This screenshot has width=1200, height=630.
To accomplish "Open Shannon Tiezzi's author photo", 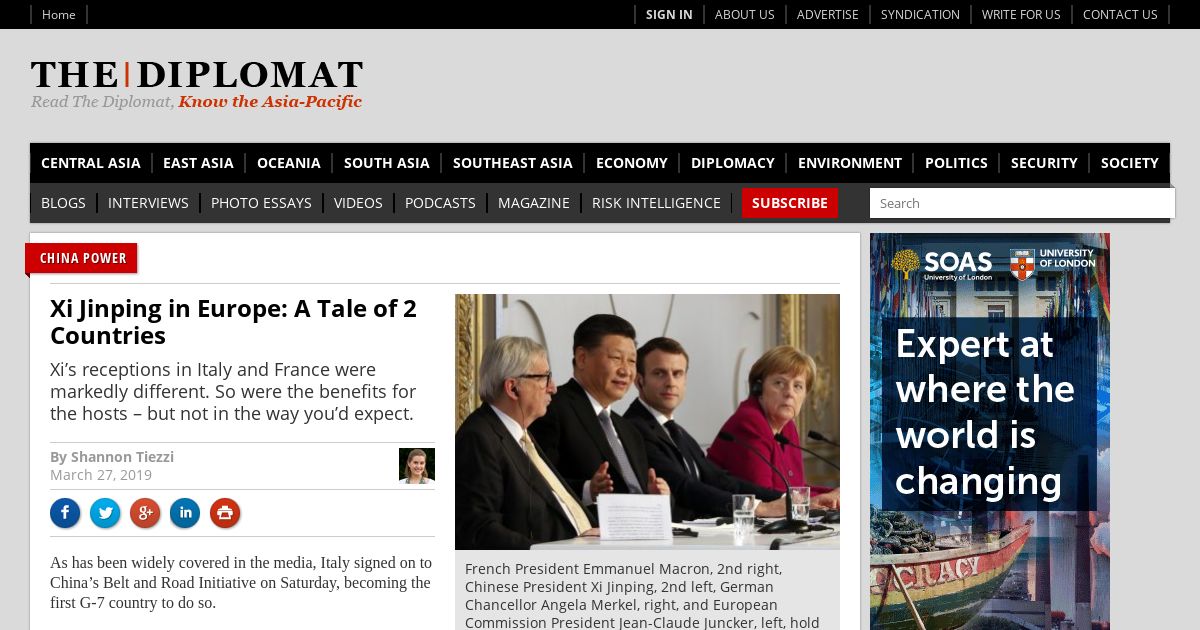I will [417, 466].
